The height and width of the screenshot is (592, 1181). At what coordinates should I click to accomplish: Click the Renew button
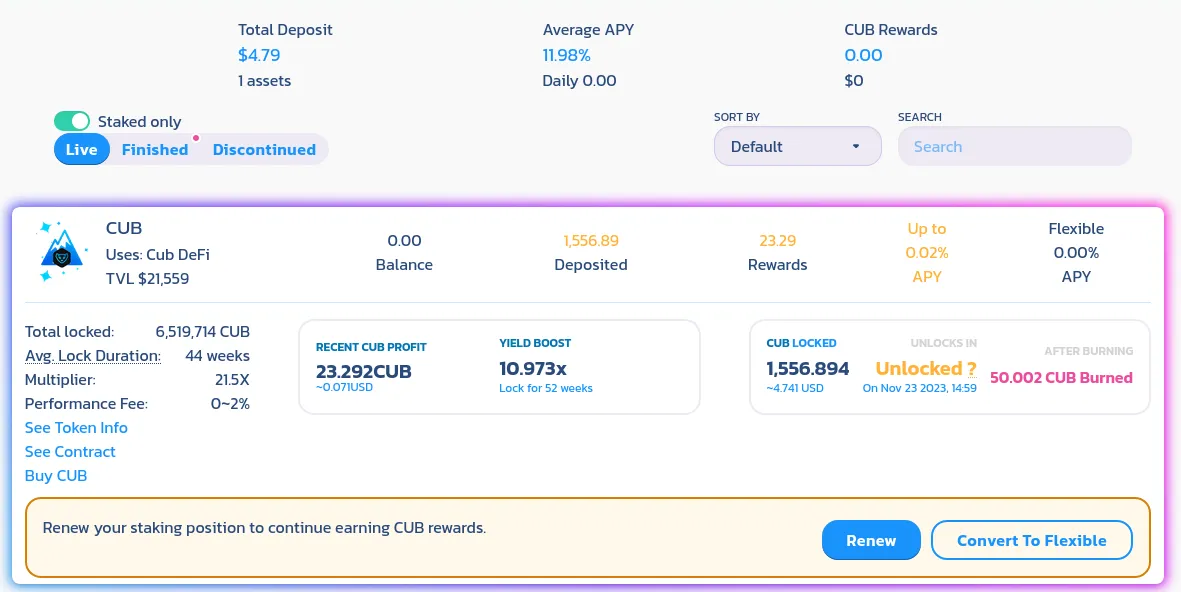(x=871, y=540)
